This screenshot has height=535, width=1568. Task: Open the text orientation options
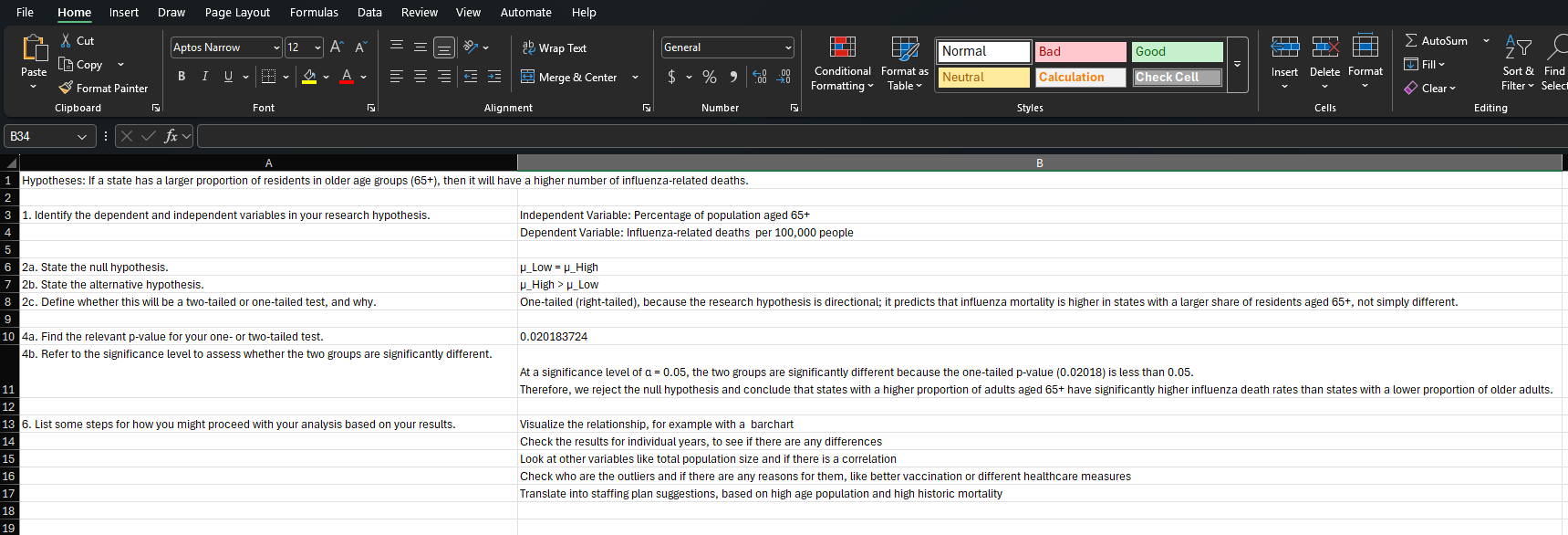click(476, 47)
